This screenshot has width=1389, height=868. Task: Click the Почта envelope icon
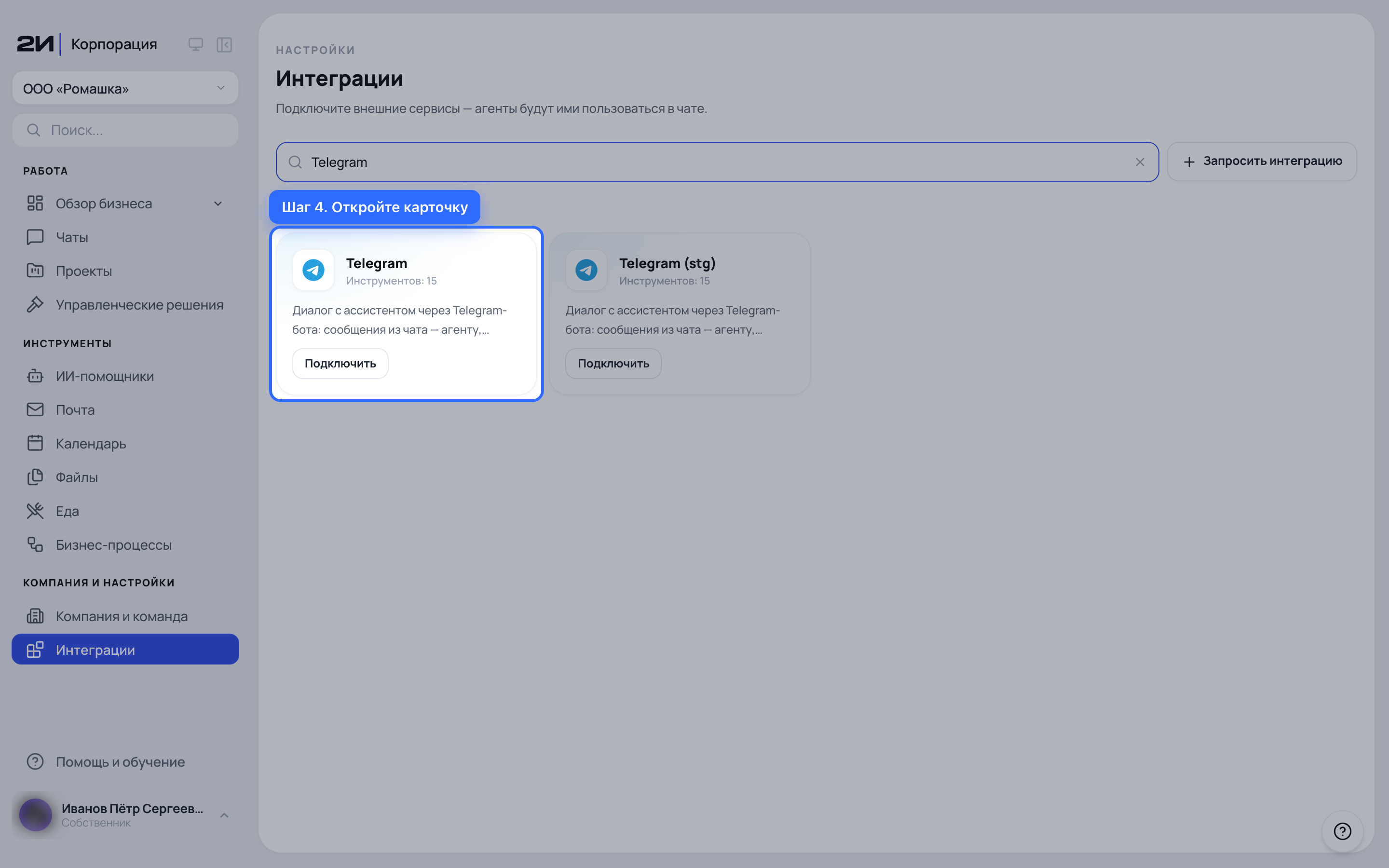(35, 409)
